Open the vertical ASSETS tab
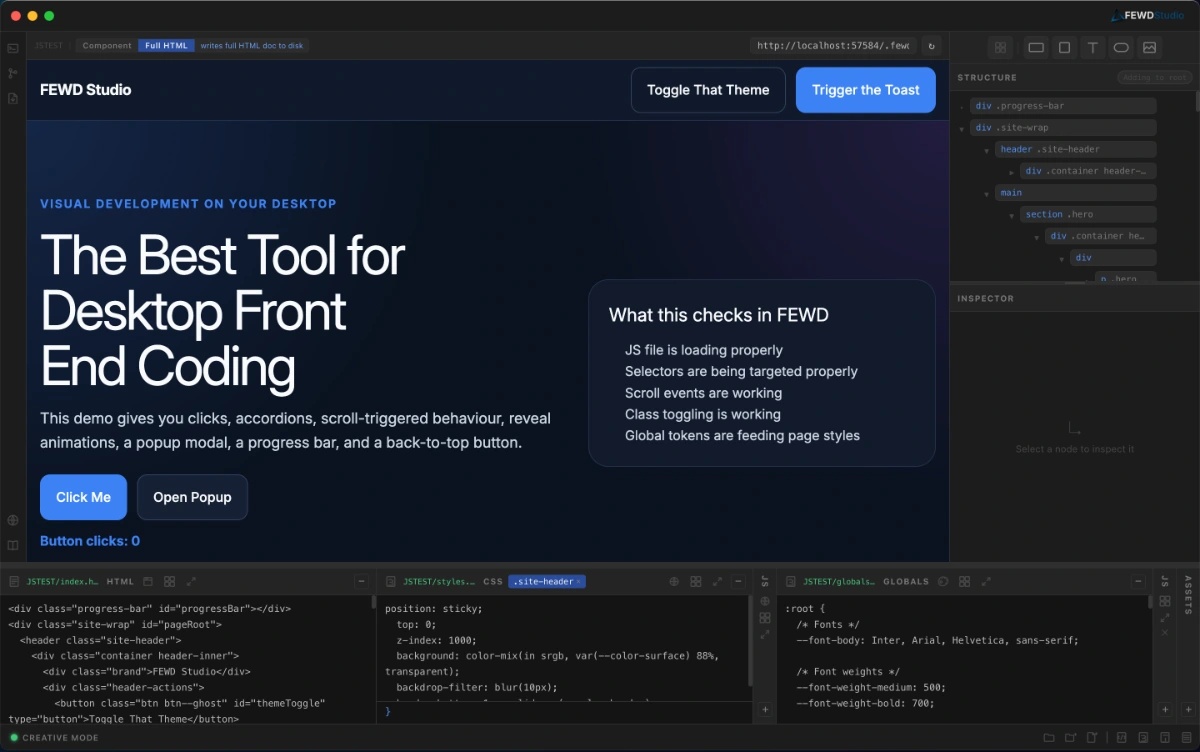This screenshot has width=1200, height=752. pyautogui.click(x=1188, y=594)
